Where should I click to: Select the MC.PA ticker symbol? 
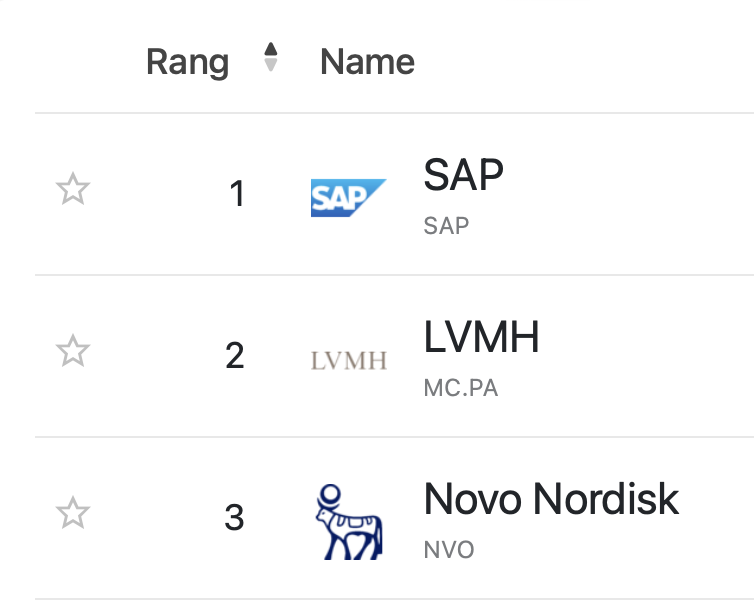pyautogui.click(x=460, y=387)
